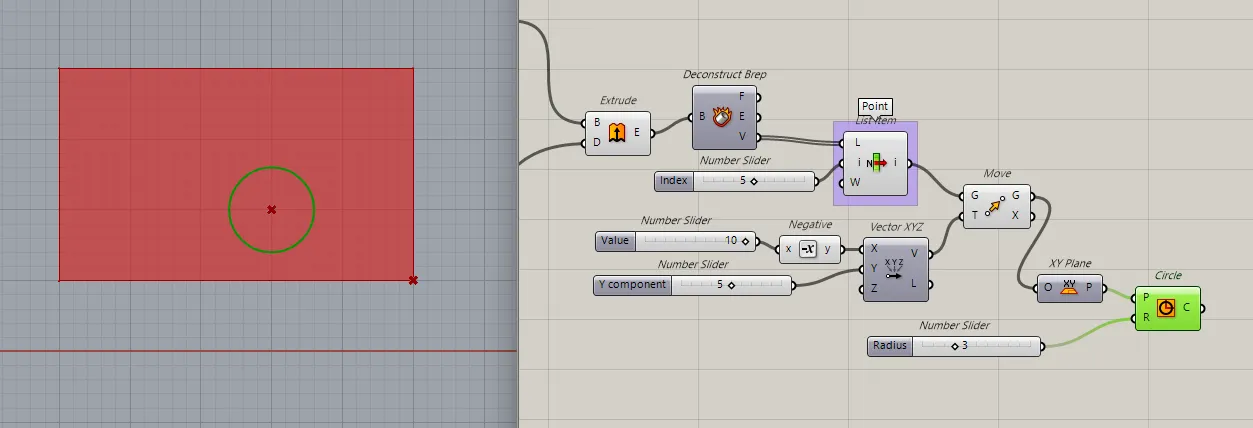Click the T input of Move component
Screen dimensions: 1253x428
click(x=973, y=216)
